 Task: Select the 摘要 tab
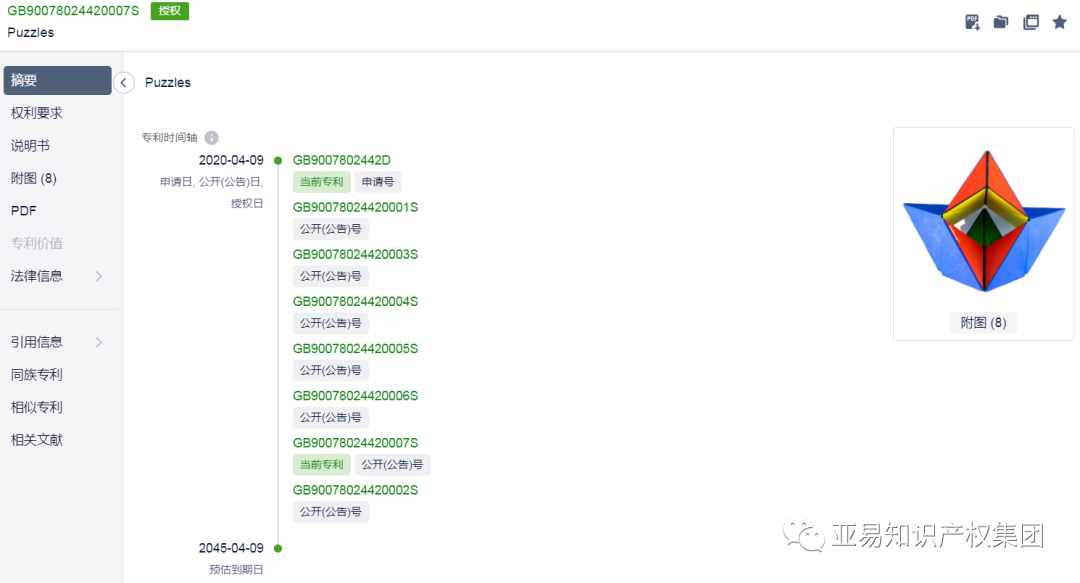point(57,80)
